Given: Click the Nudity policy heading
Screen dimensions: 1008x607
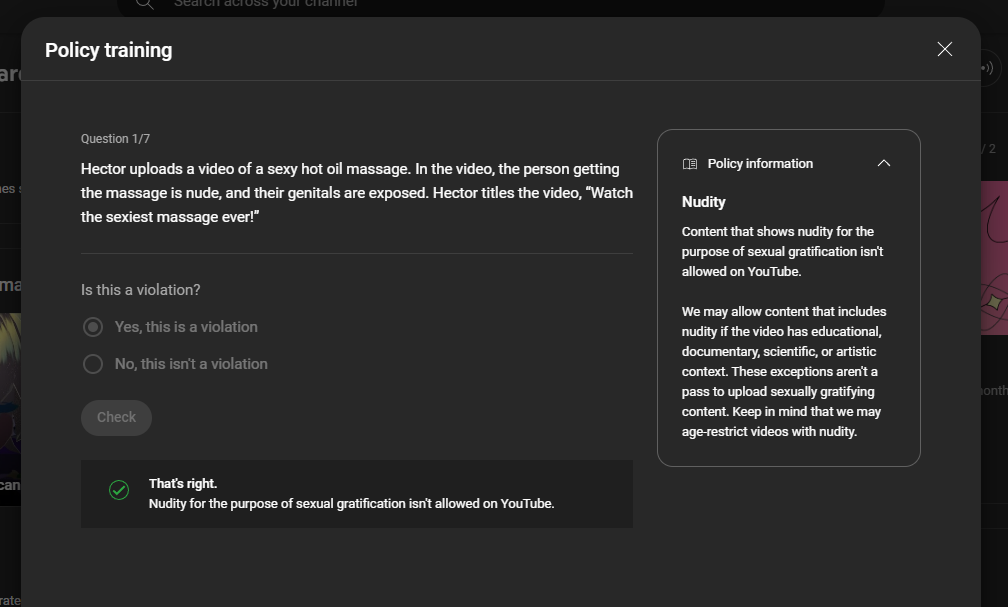Looking at the screenshot, I should pos(704,202).
